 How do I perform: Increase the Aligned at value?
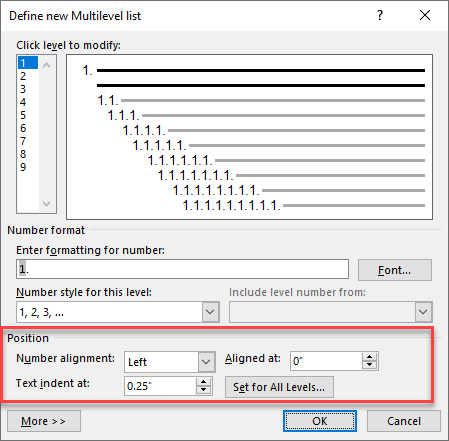point(369,357)
